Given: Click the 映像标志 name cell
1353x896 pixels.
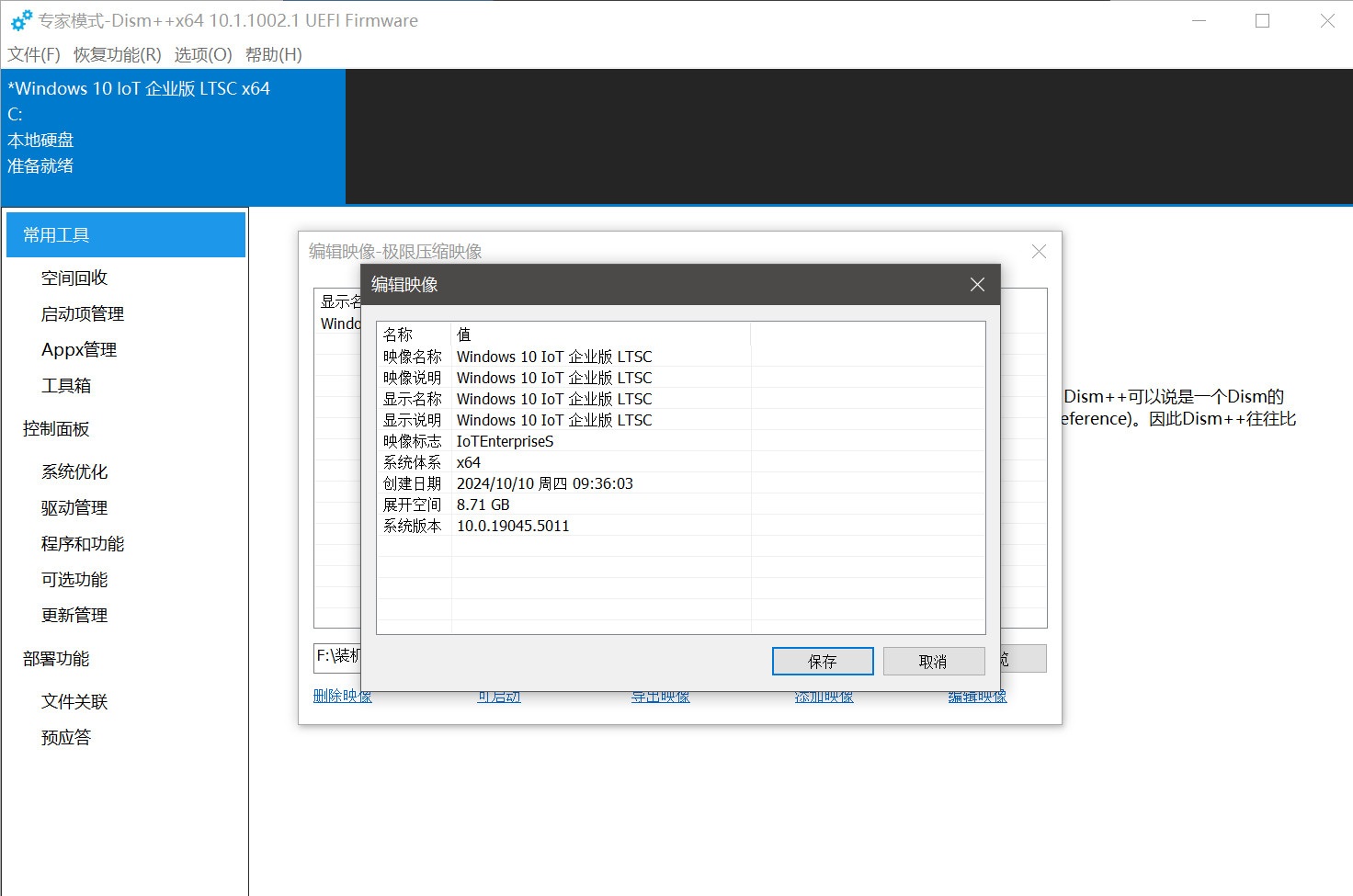Looking at the screenshot, I should point(413,441).
